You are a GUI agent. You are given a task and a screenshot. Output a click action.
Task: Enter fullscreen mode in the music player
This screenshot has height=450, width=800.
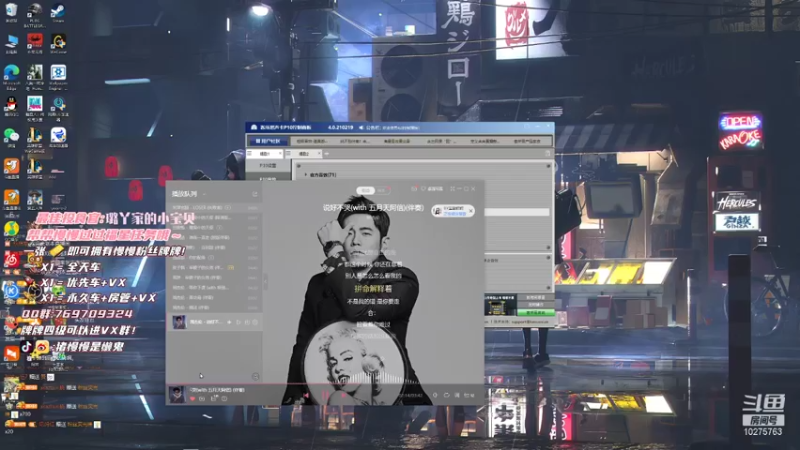(x=452, y=189)
